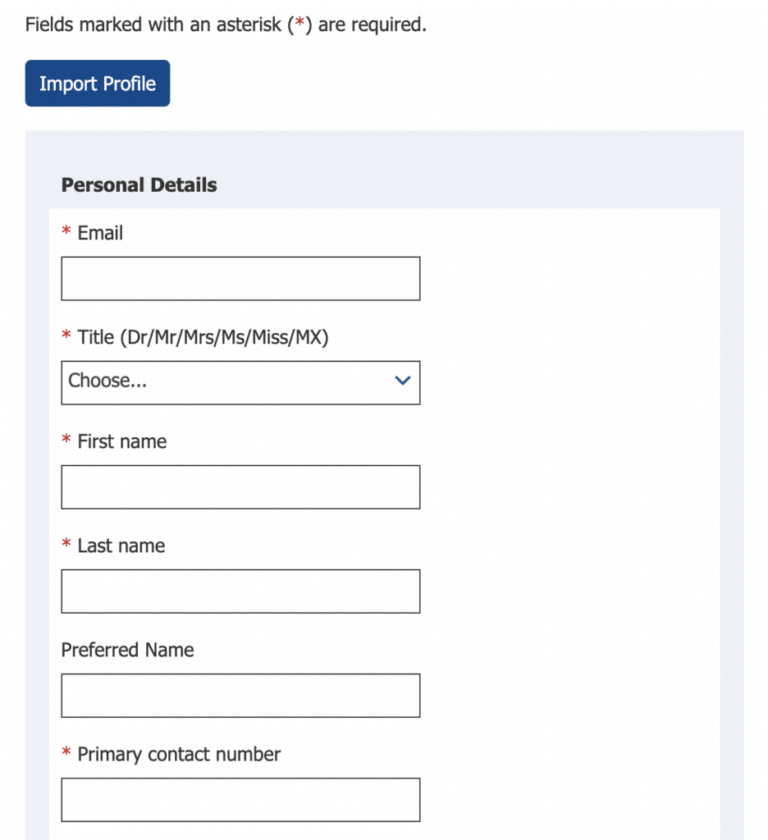The image size is (768, 840).
Task: Select the First name input field
Action: [240, 487]
